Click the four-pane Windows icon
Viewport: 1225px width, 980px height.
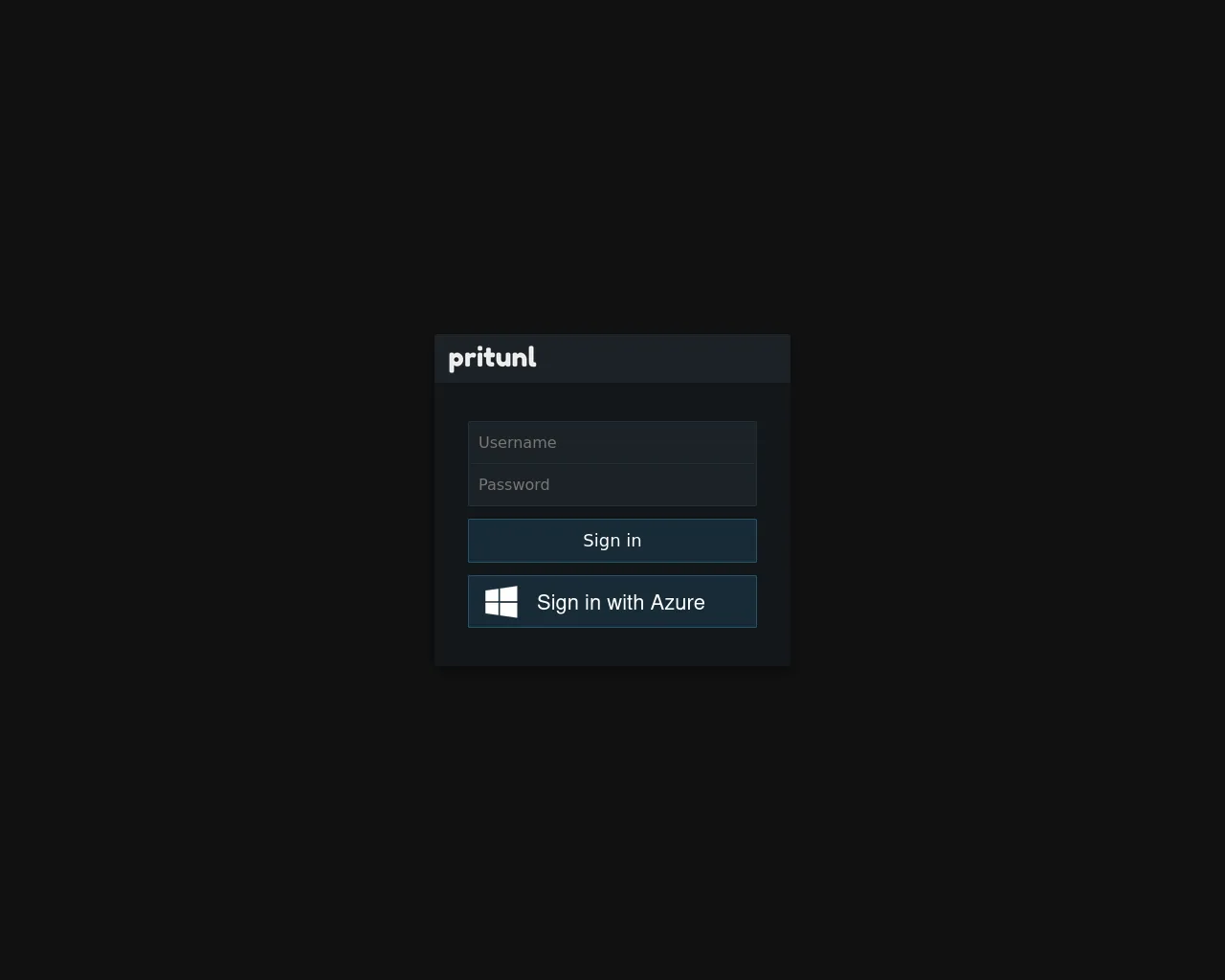pos(501,602)
